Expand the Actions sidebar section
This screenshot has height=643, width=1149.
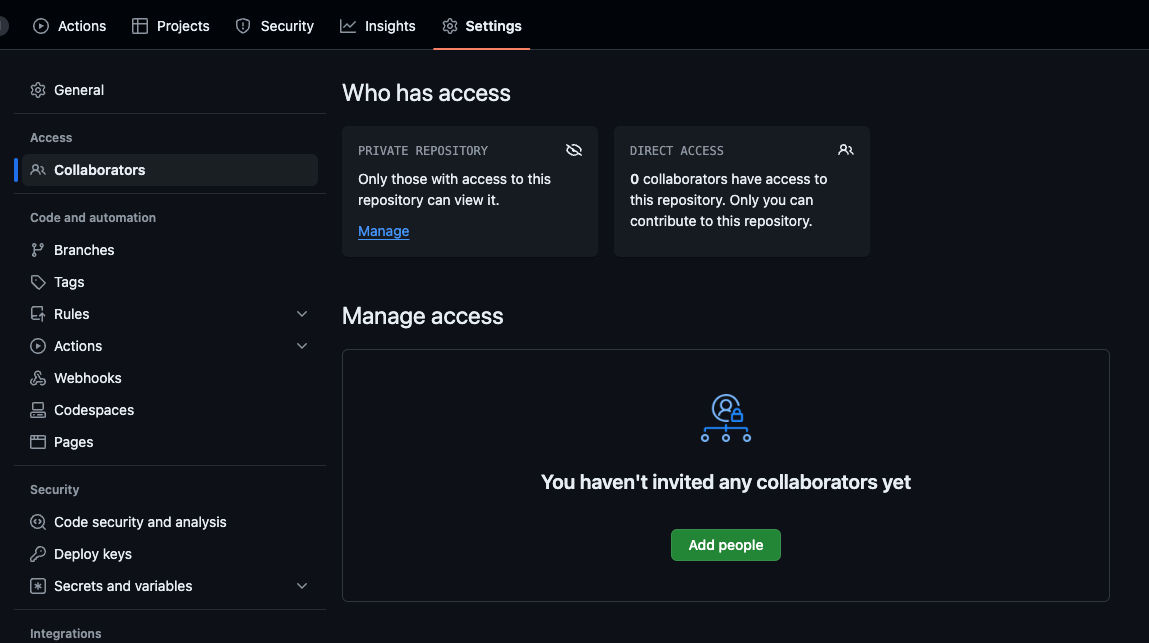pyautogui.click(x=302, y=345)
